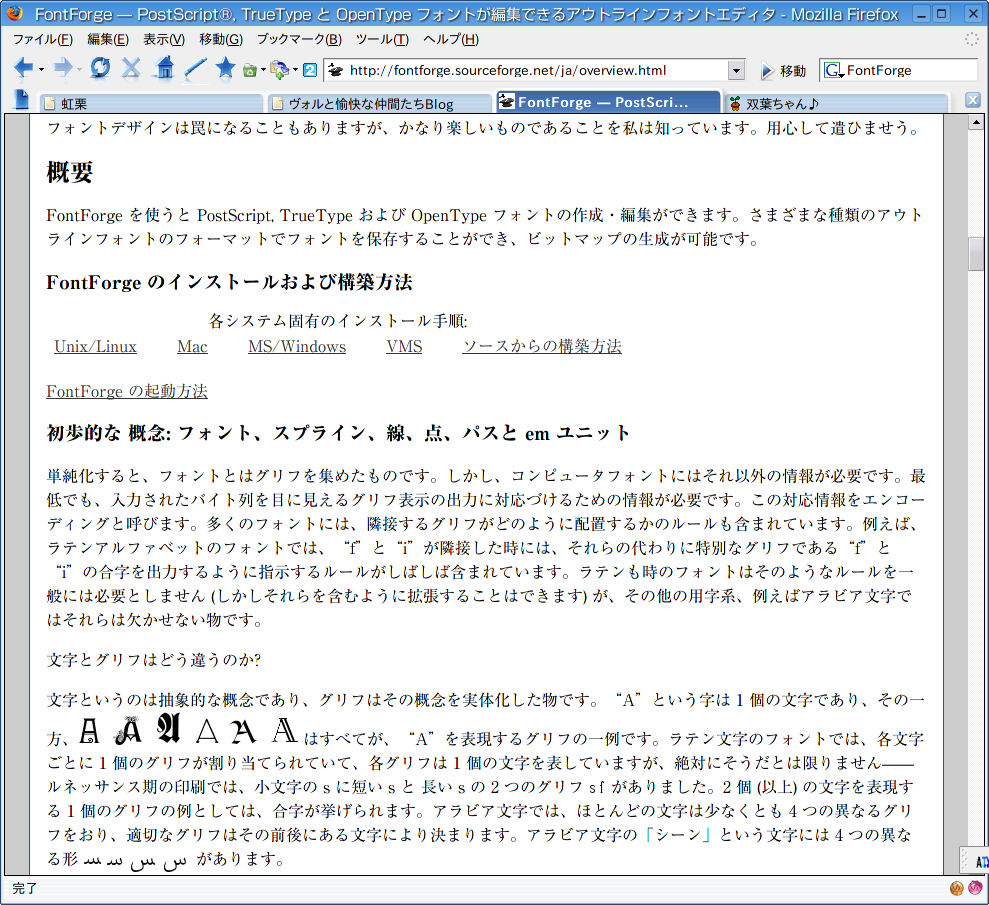This screenshot has height=905, width=989.
Task: Open the Mac install link
Action: (192, 346)
